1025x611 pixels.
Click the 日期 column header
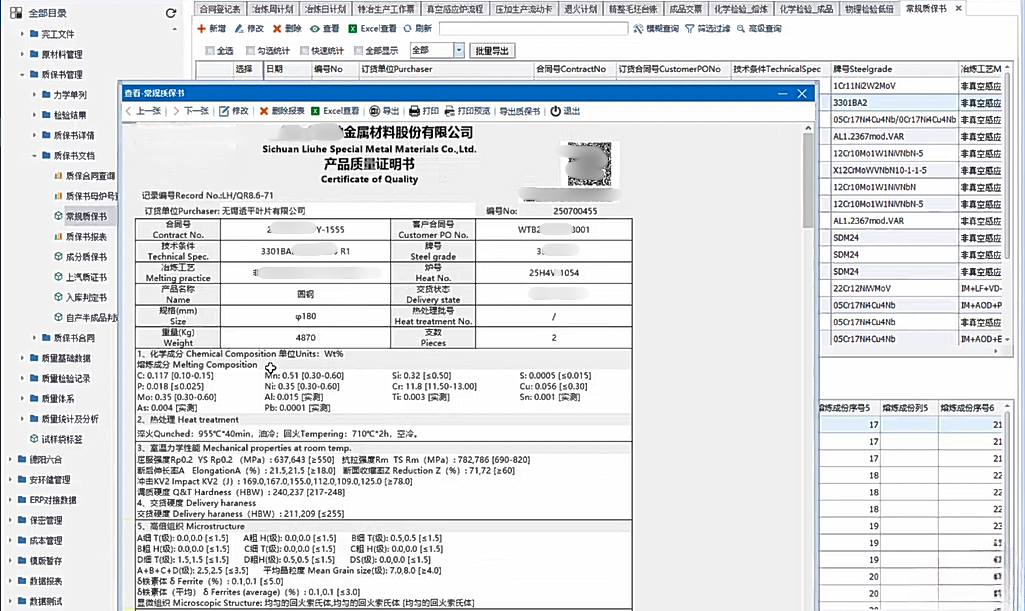286,69
